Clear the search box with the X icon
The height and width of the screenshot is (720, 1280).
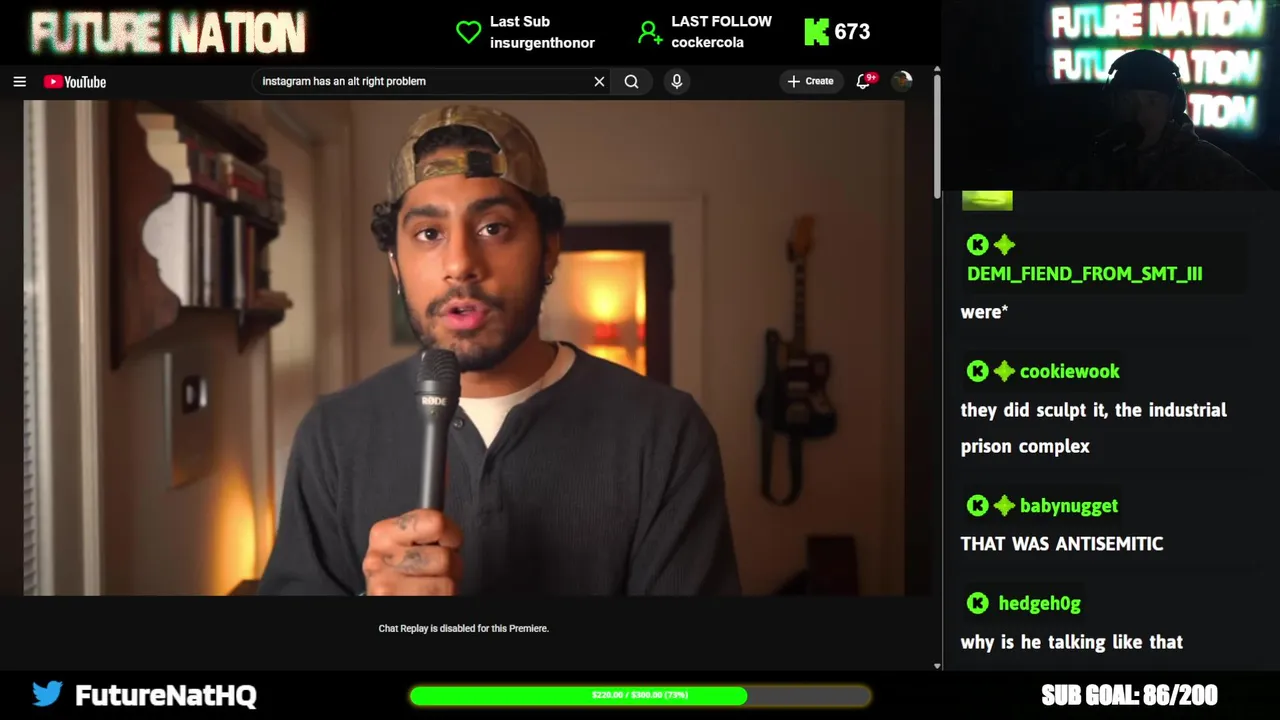coord(599,82)
